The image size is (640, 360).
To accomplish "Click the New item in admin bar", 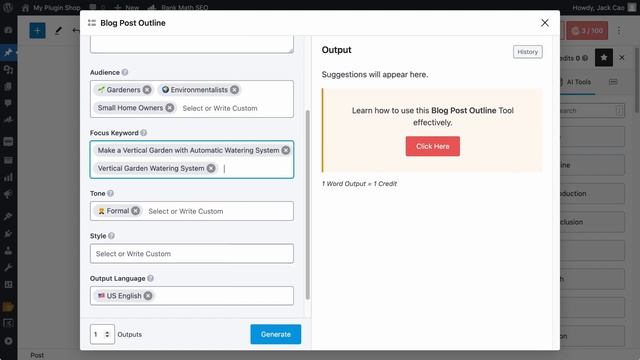I will [127, 7].
